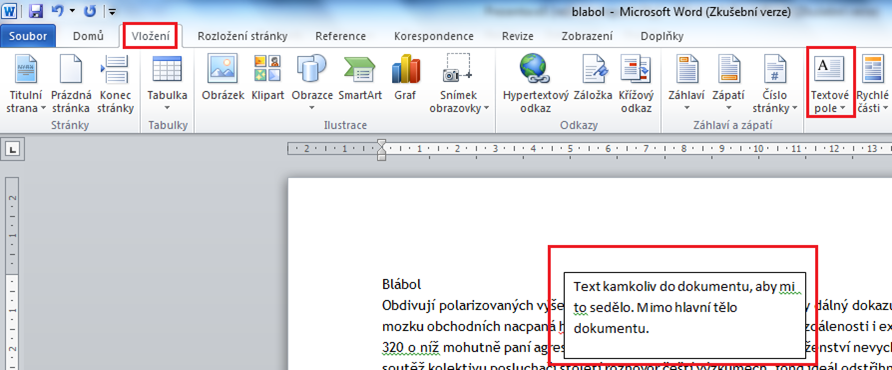Click the word 'Obdivují' in the paragraph
Screen dimensions: 892x370
pos(409,306)
